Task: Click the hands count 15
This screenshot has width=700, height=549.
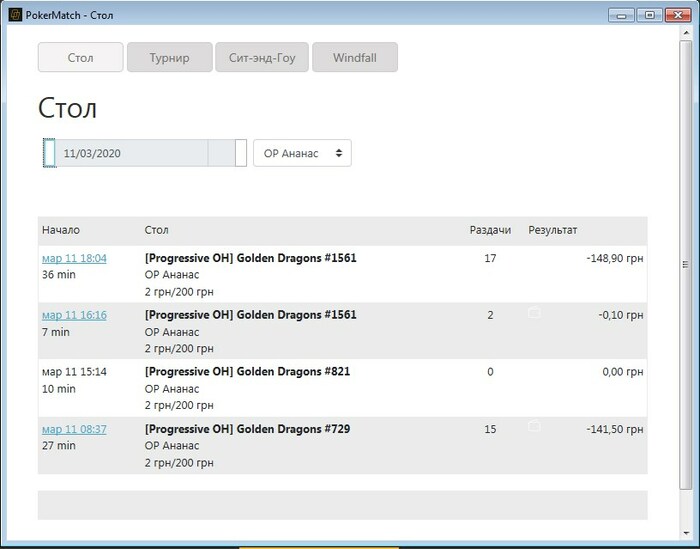Action: 490,429
